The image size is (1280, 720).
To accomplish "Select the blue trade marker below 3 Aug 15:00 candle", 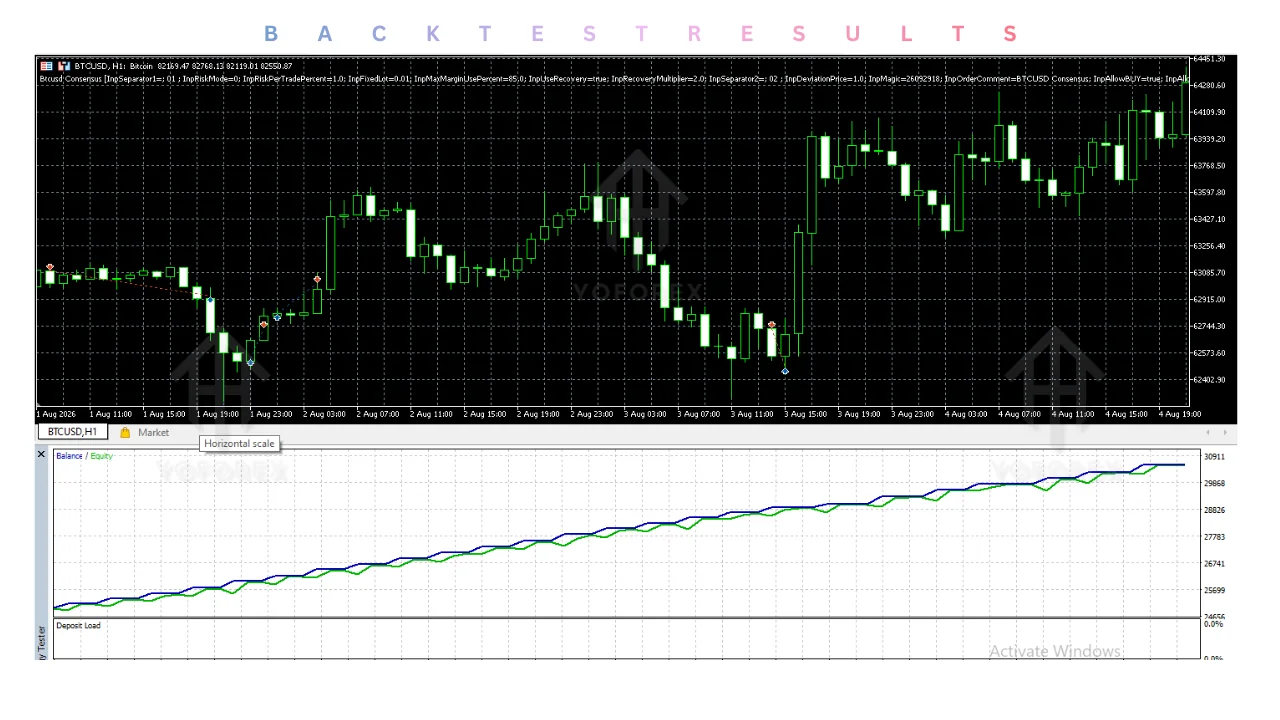I will [785, 372].
